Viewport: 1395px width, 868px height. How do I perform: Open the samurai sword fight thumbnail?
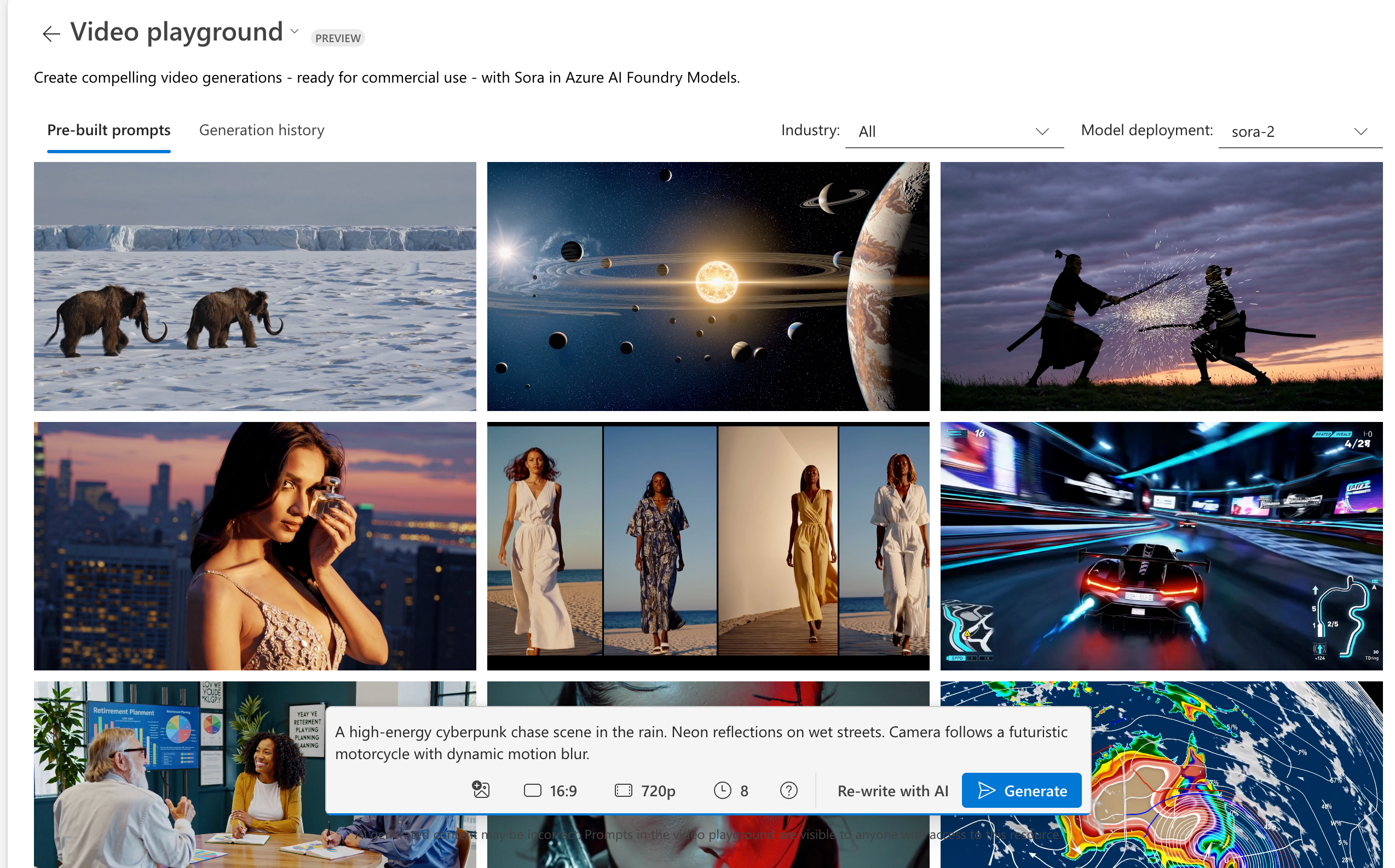(1161, 286)
